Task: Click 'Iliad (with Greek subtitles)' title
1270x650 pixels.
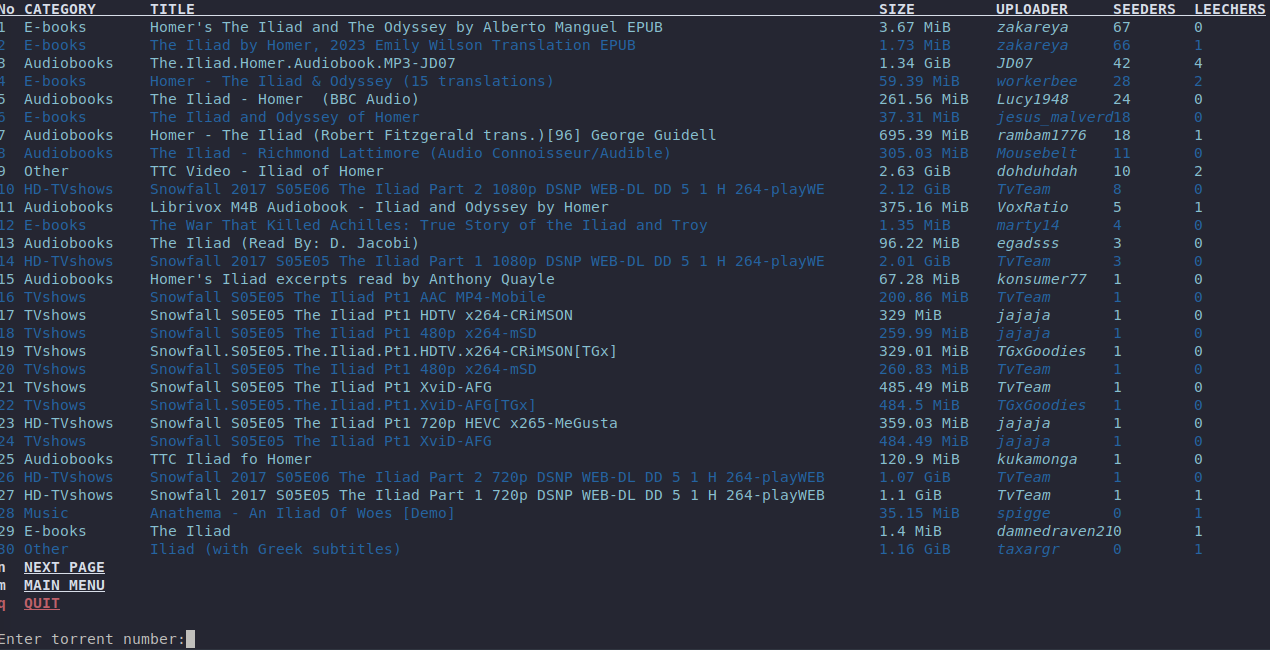Action: point(276,549)
